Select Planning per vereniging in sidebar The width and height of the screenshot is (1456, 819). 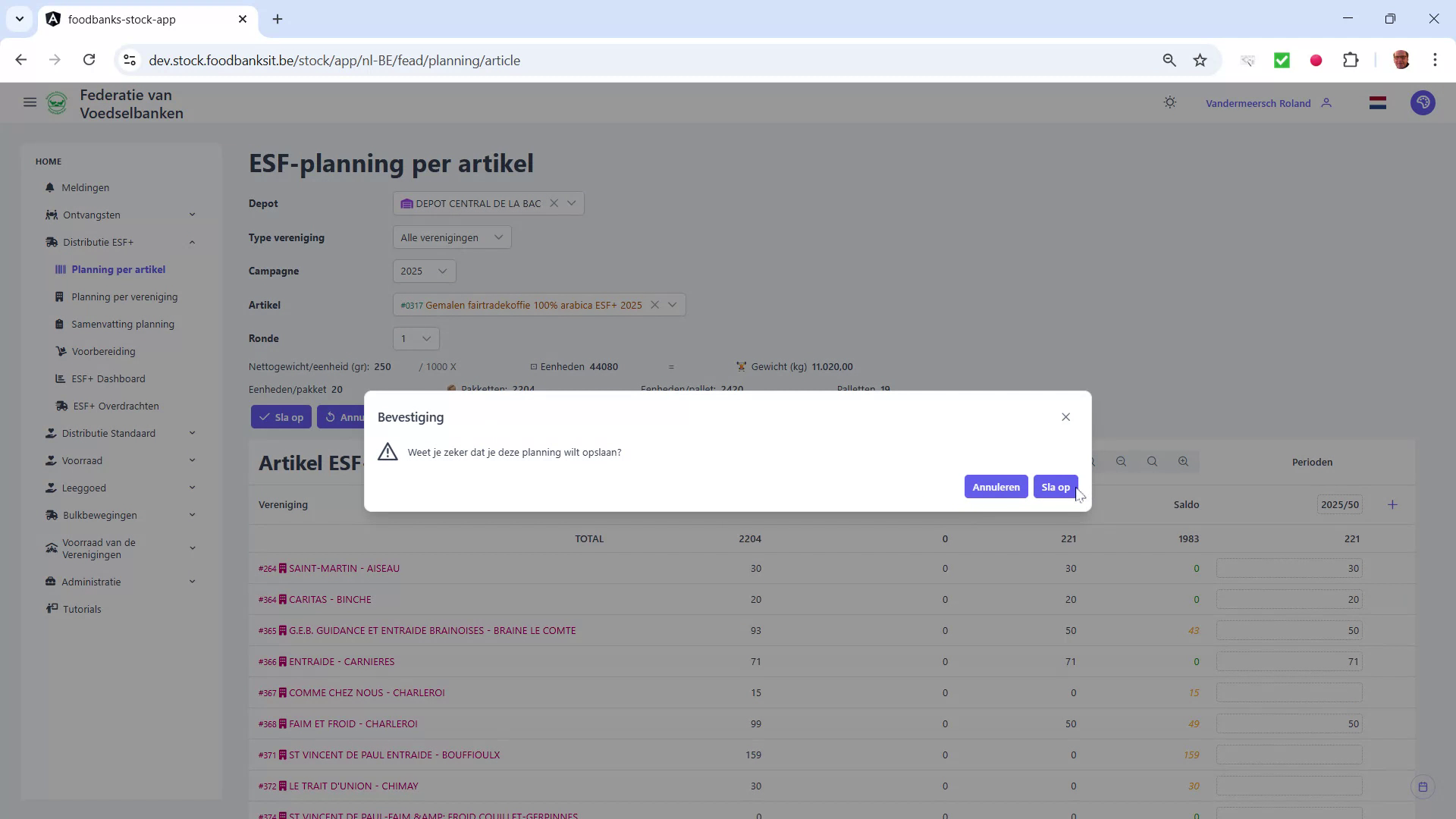click(124, 297)
